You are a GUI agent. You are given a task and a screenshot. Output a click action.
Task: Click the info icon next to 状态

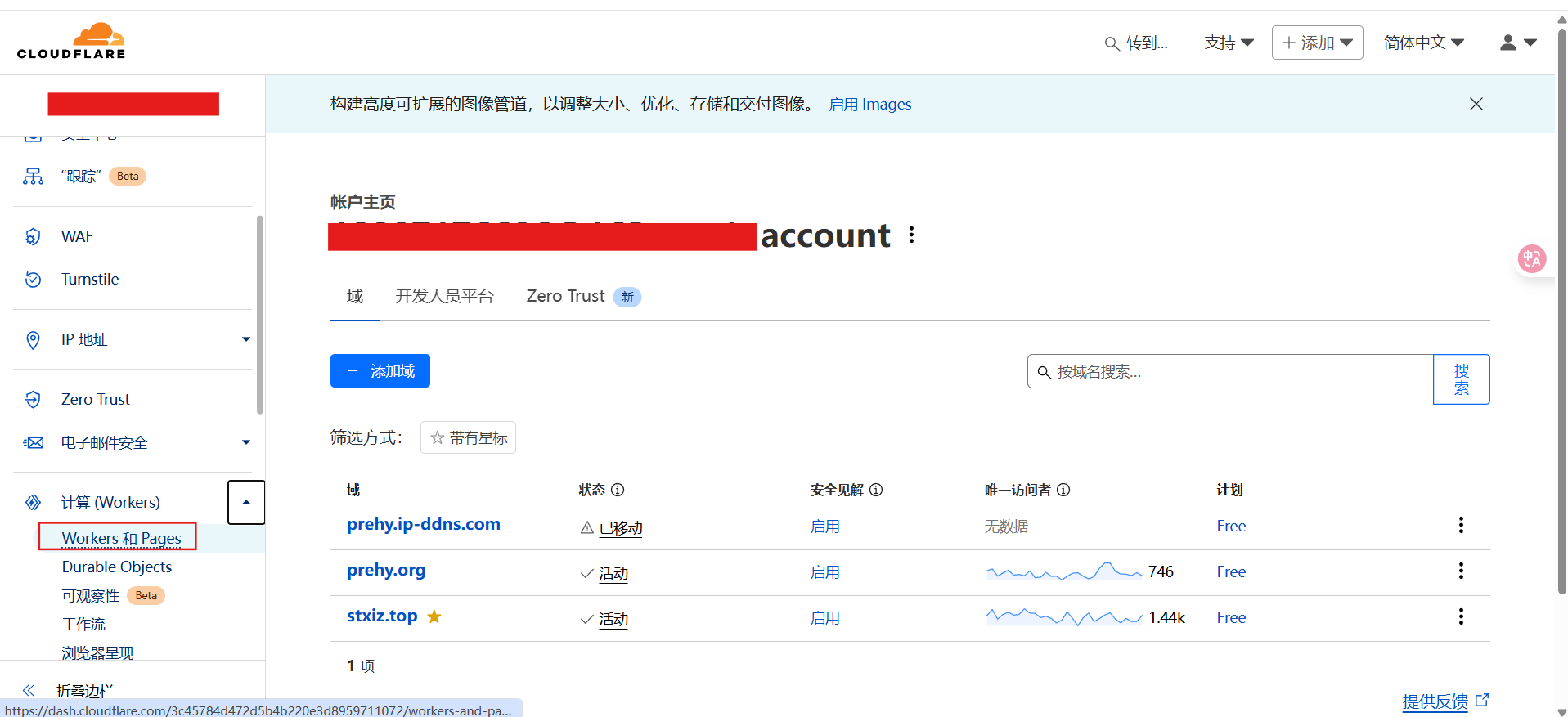click(x=618, y=490)
